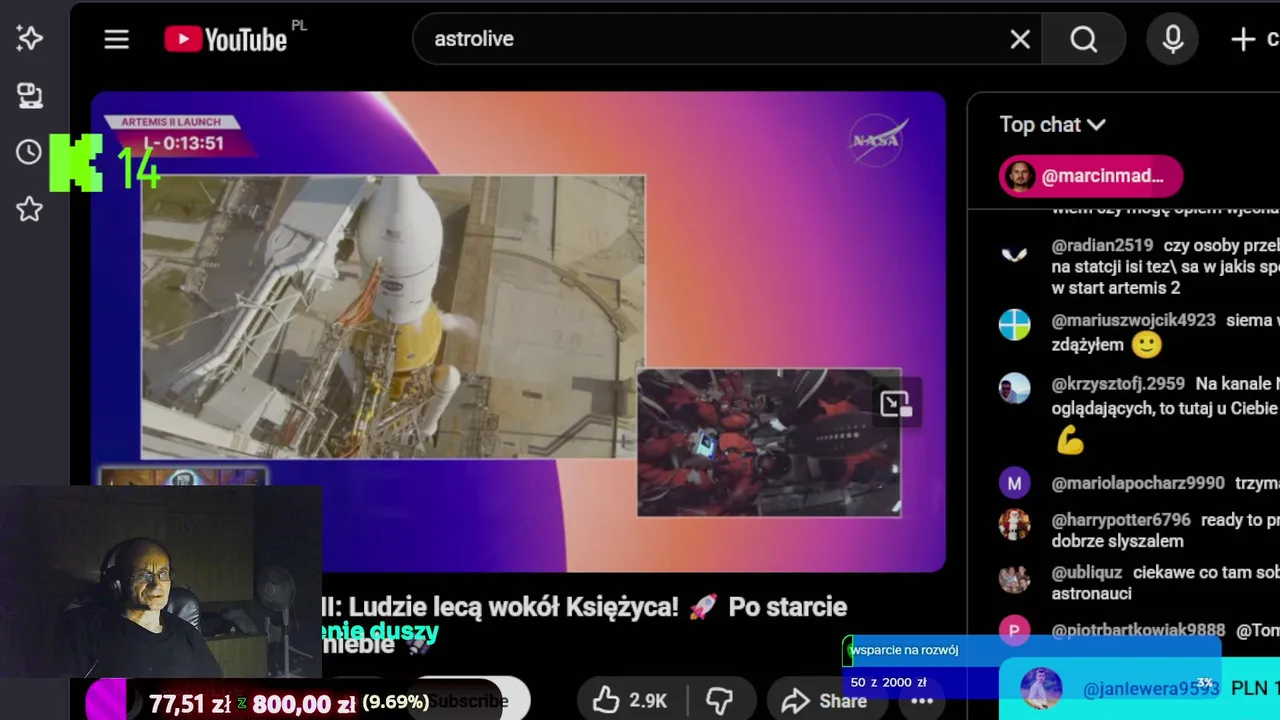The image size is (1280, 720).
Task: Open the sparkle icon in the browser sidebar
Action: 29,38
